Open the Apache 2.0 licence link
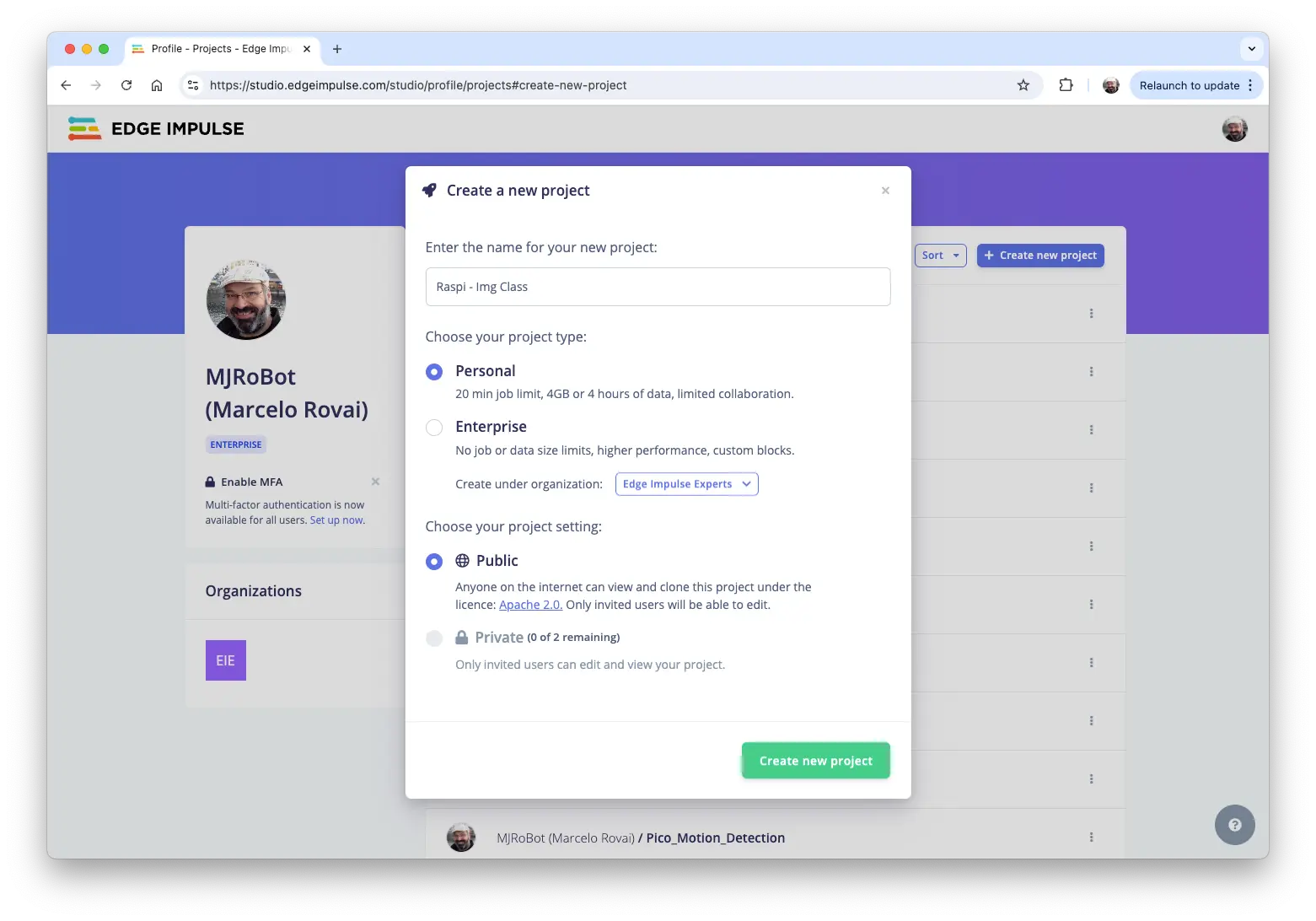Viewport: 1316px width, 921px height. 530,605
